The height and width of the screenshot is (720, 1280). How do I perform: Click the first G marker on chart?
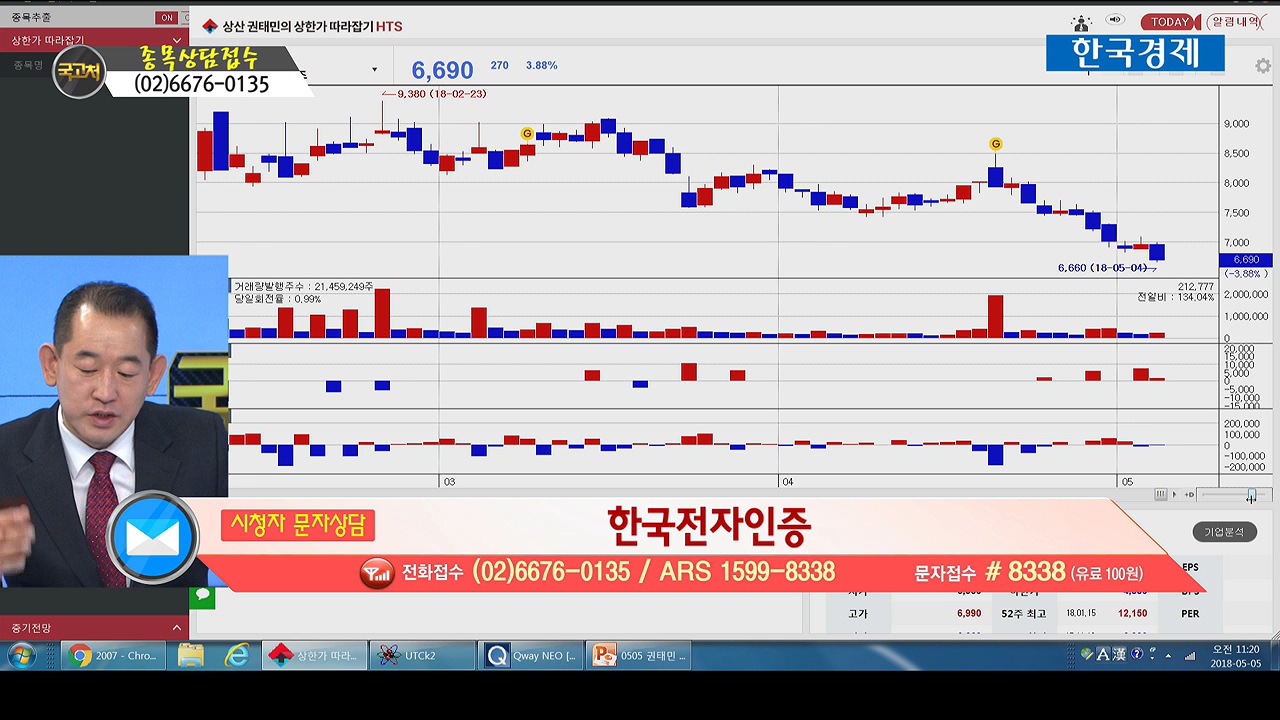pyautogui.click(x=527, y=134)
